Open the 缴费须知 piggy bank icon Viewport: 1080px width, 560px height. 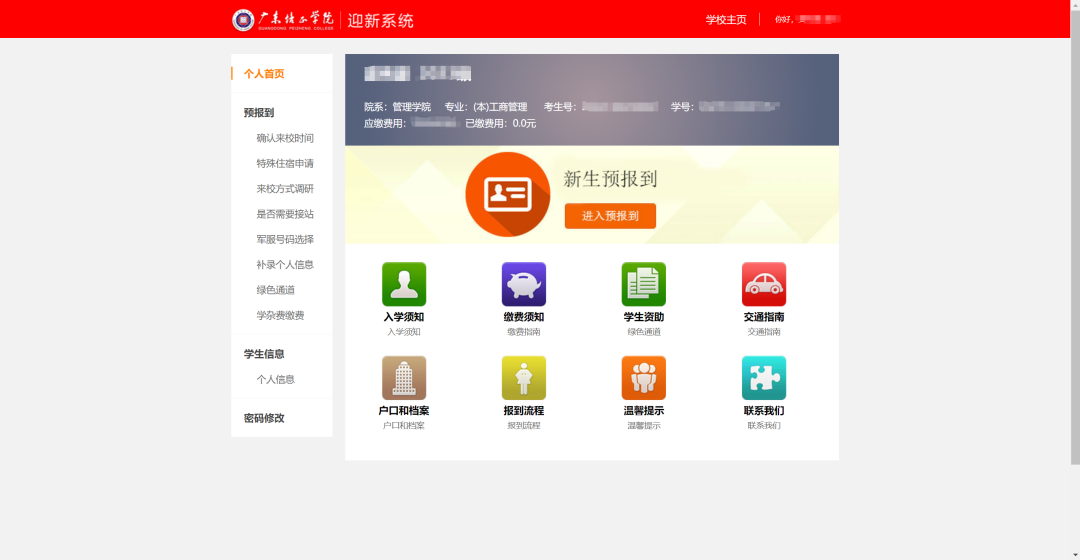523,284
